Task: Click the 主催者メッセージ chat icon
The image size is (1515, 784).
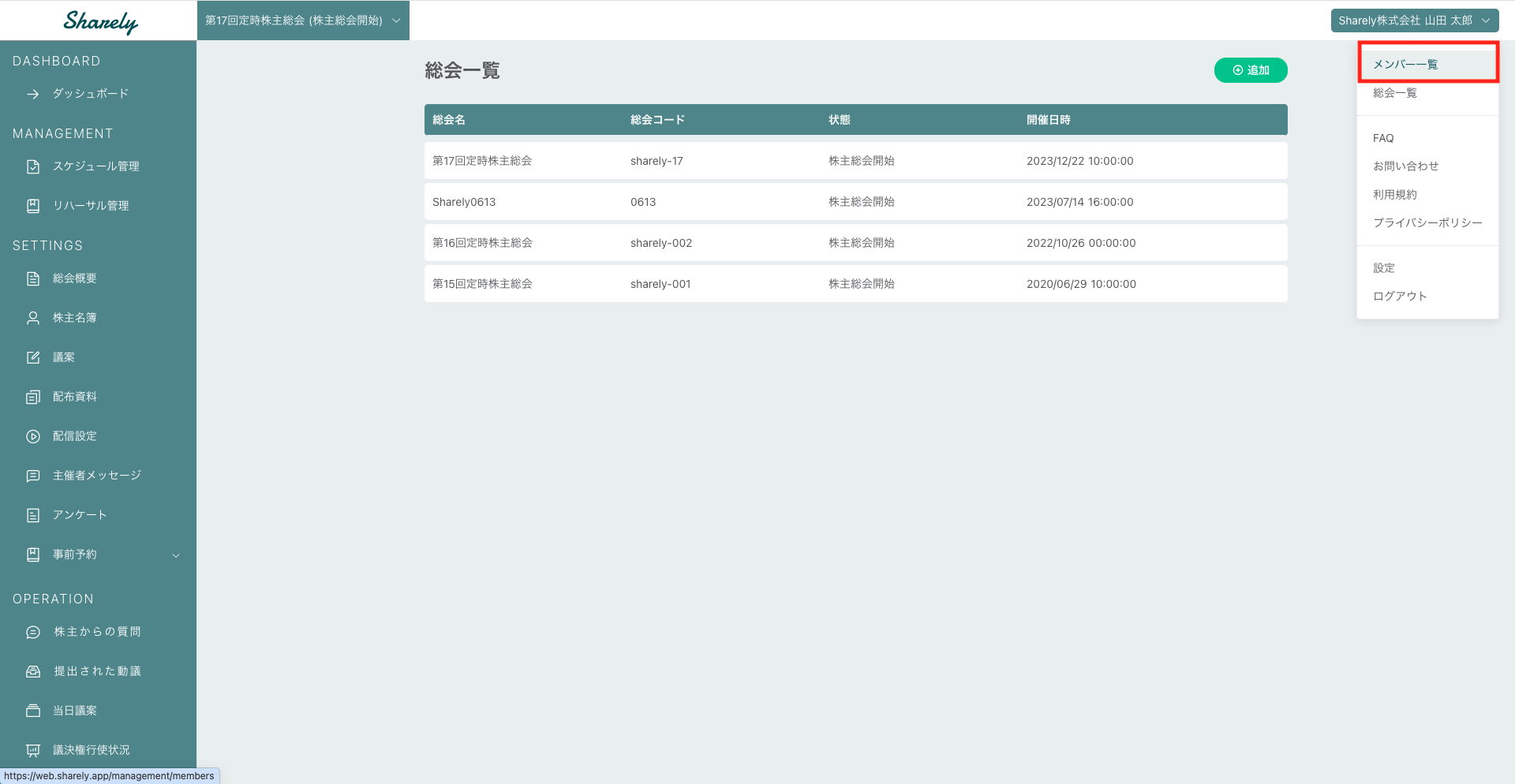Action: click(33, 476)
